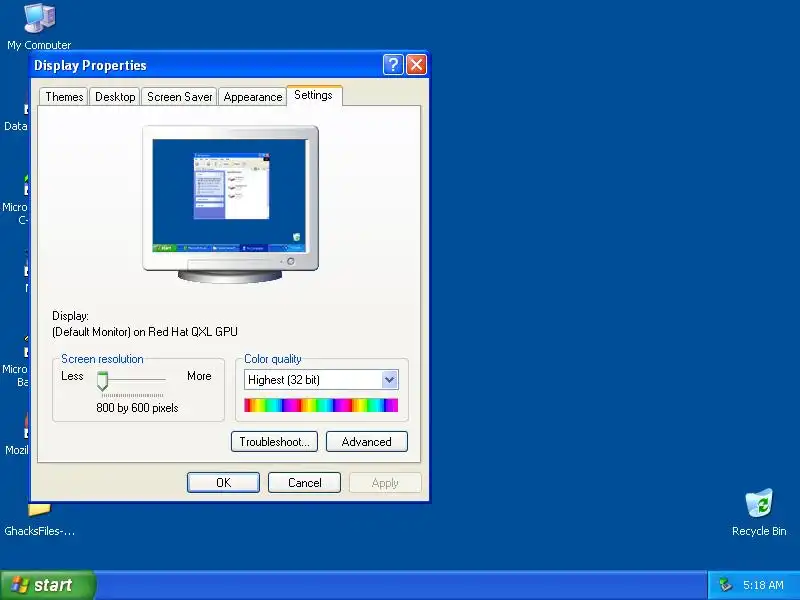Image resolution: width=800 pixels, height=600 pixels.
Task: Select the GhacksFiles folder on desktop
Action: (39, 519)
